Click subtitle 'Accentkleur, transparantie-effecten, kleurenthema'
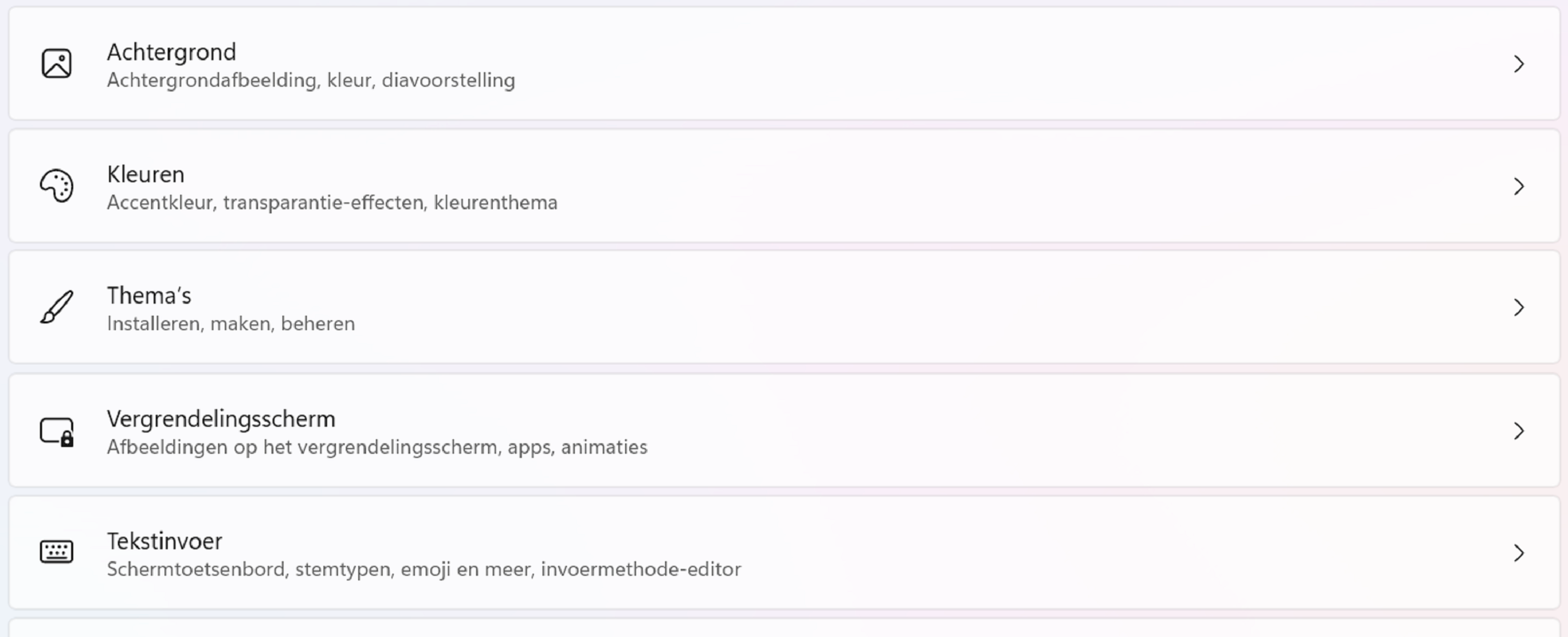 click(x=332, y=202)
